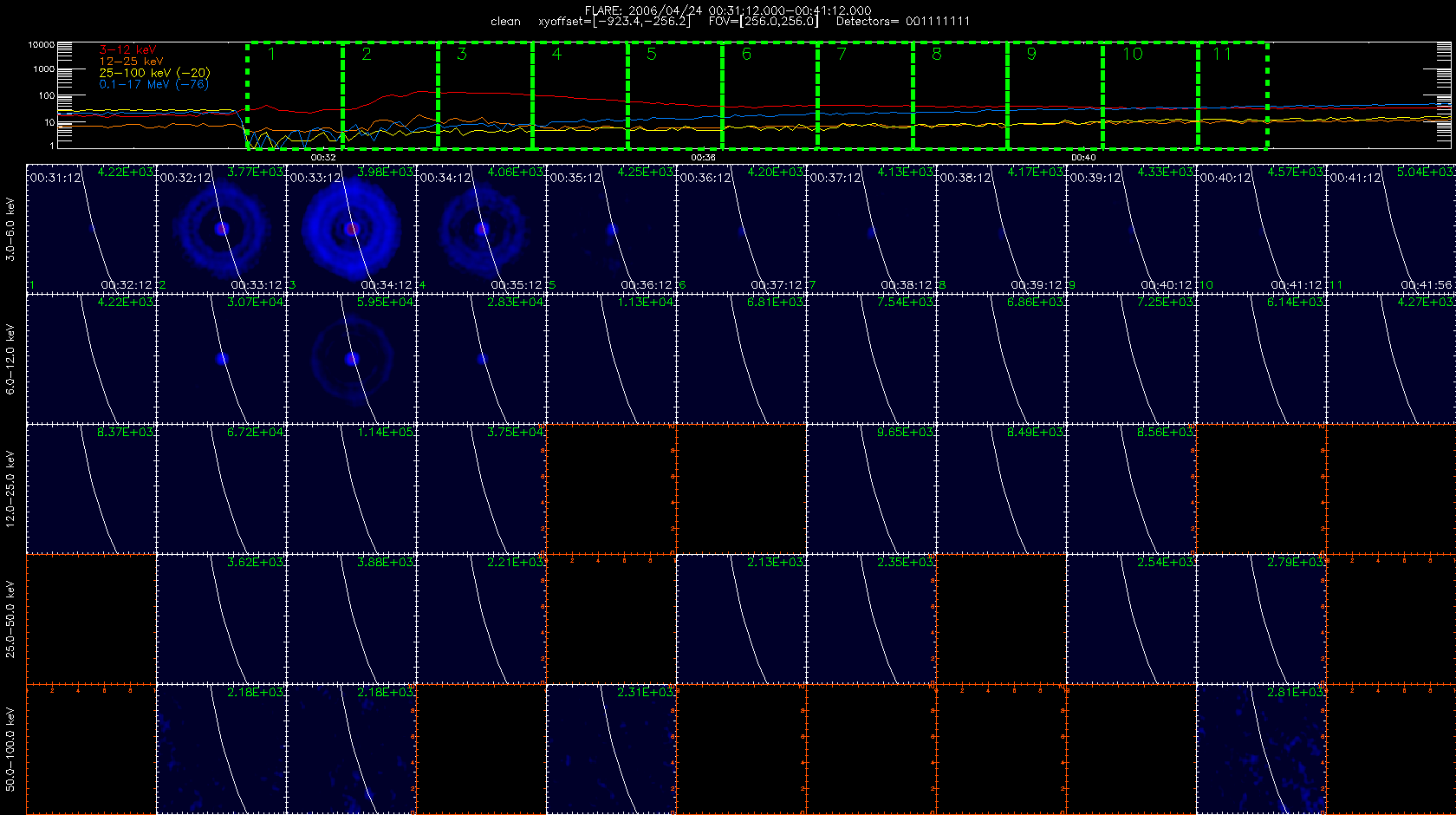The image size is (1456, 815).
Task: Click the '6.0-12.0 keV' row label
Action: 10,359
